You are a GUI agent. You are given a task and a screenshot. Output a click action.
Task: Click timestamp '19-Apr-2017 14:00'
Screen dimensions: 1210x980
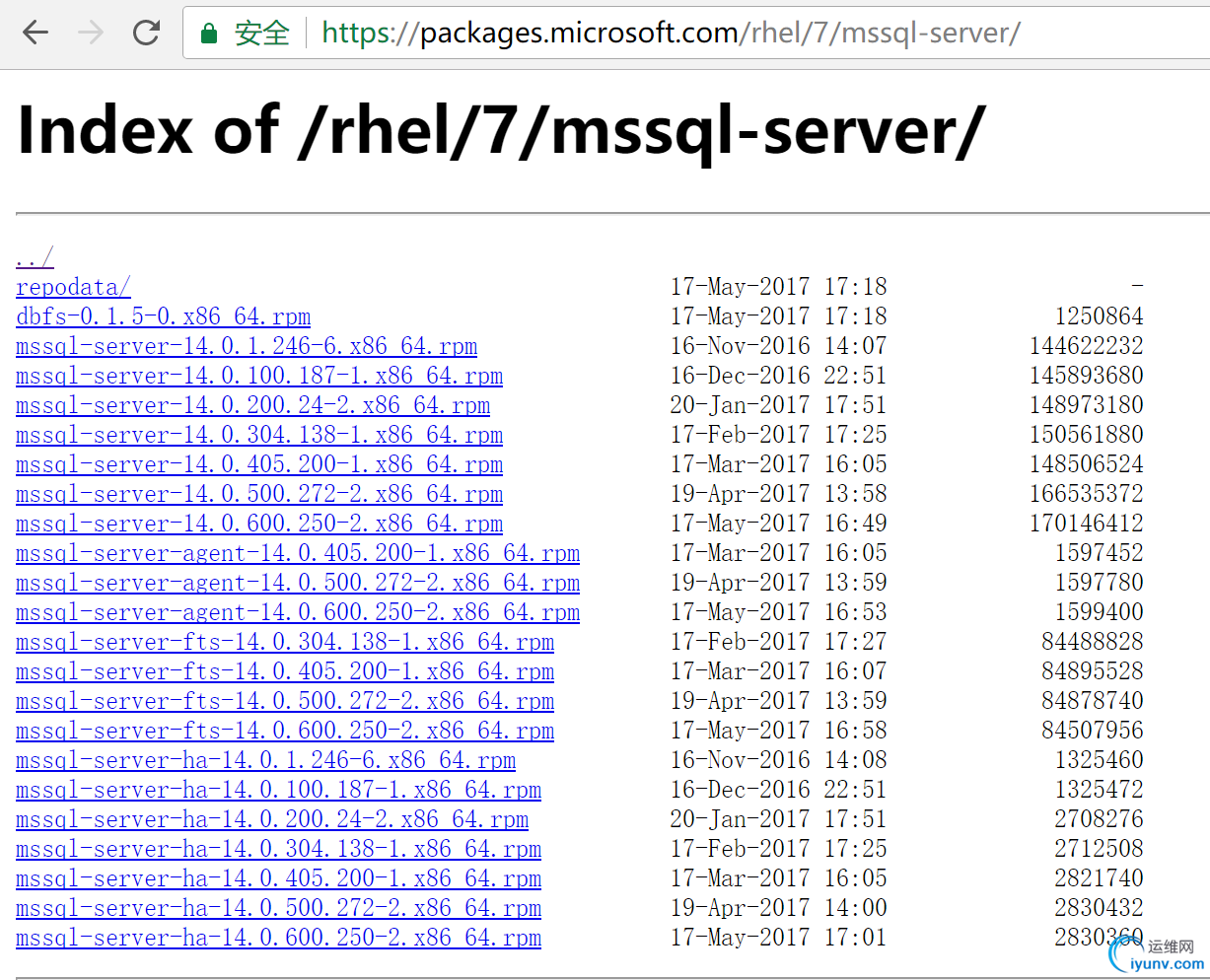[x=779, y=908]
